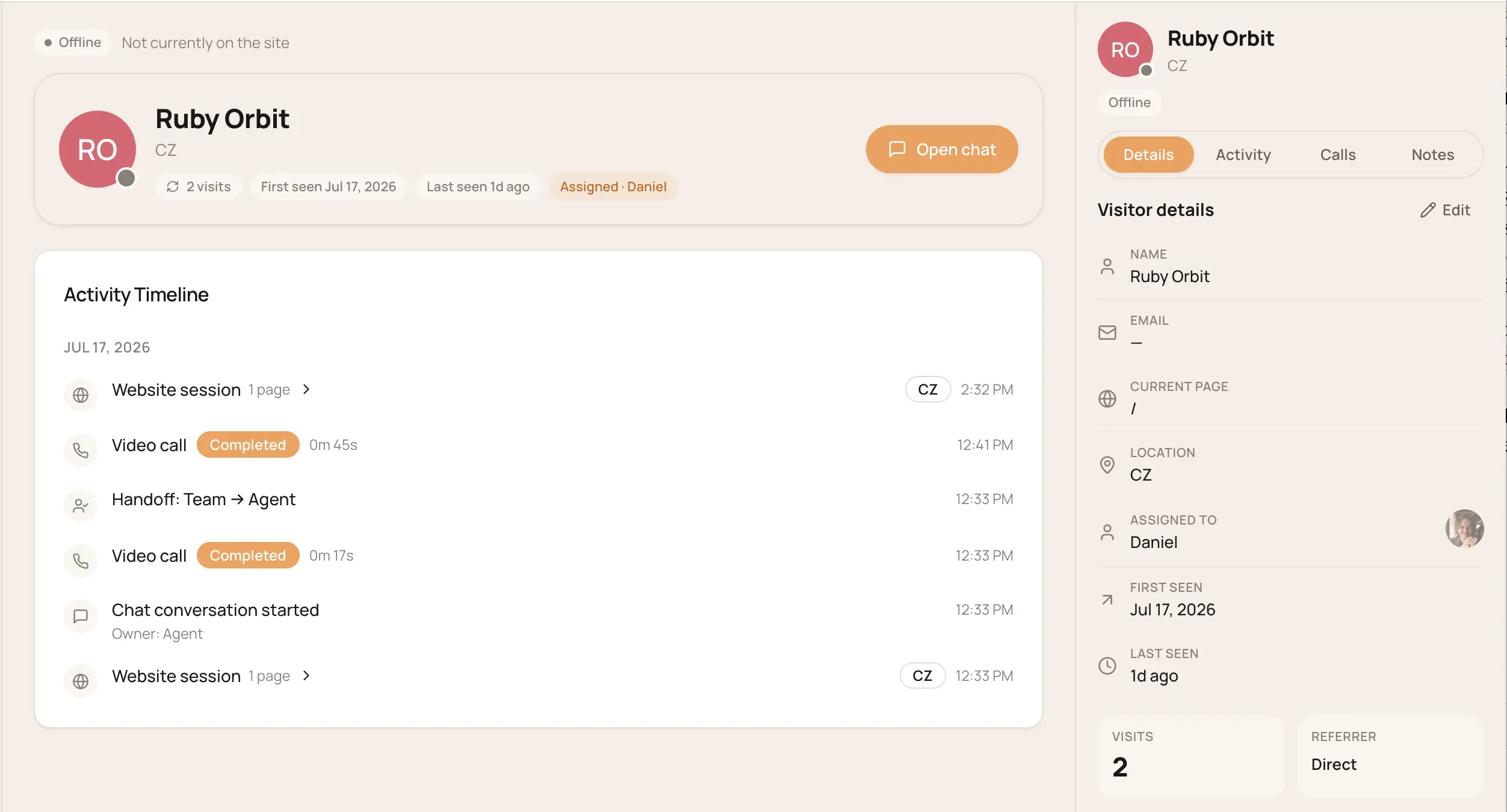Click the person icon beside ASSIGNED TO
Viewport: 1507px width, 812px height.
click(x=1107, y=532)
